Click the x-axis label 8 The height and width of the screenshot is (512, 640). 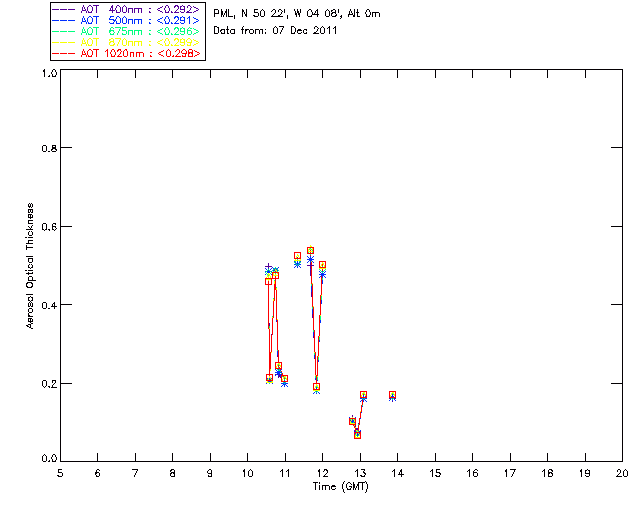point(173,473)
